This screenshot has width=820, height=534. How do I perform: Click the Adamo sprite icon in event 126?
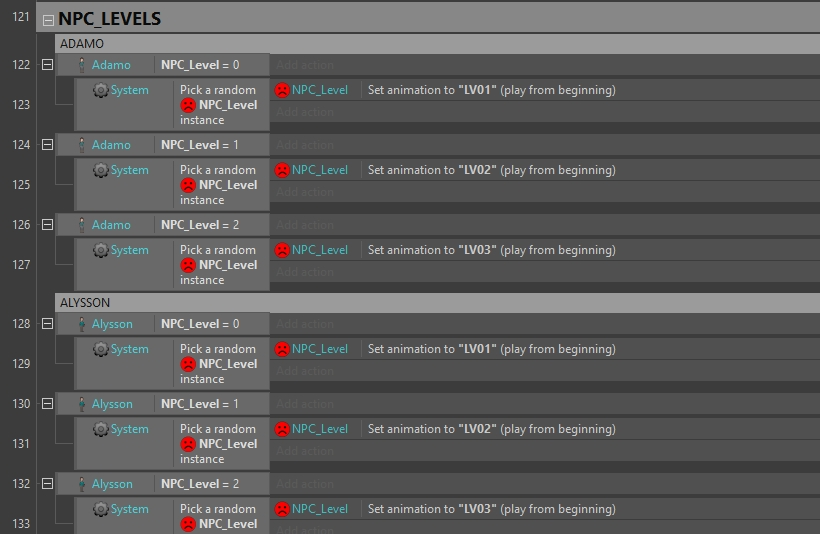click(82, 225)
